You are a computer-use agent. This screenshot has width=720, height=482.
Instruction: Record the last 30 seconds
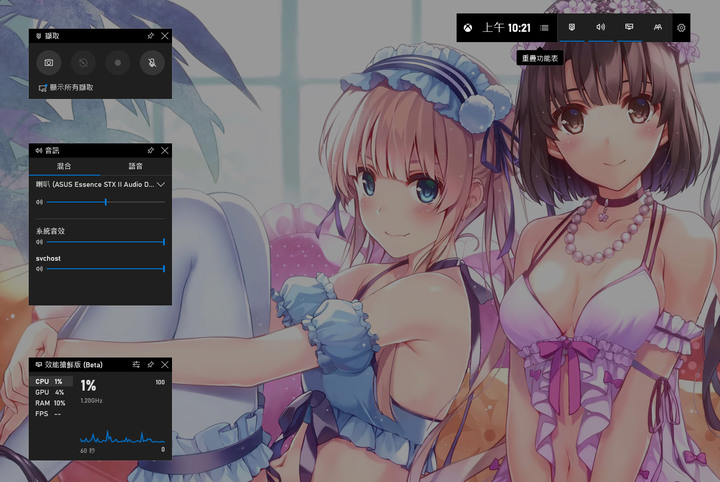click(83, 62)
